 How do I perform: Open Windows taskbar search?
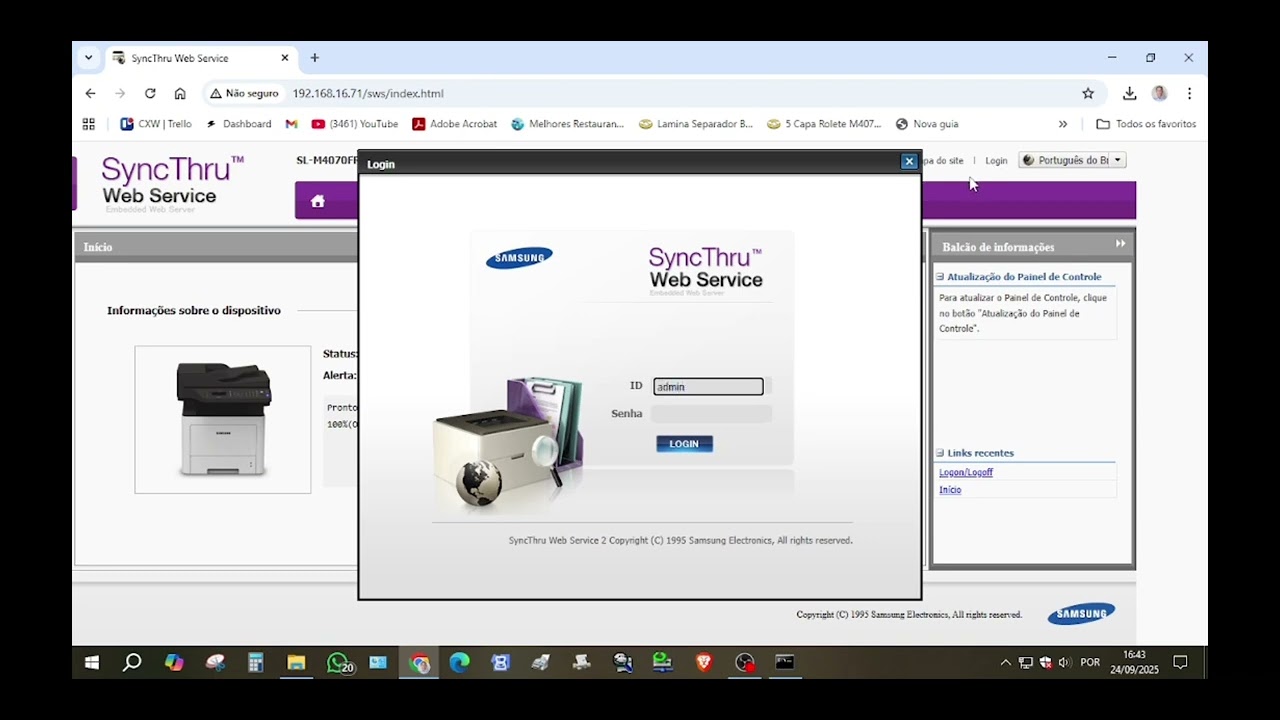(x=132, y=662)
